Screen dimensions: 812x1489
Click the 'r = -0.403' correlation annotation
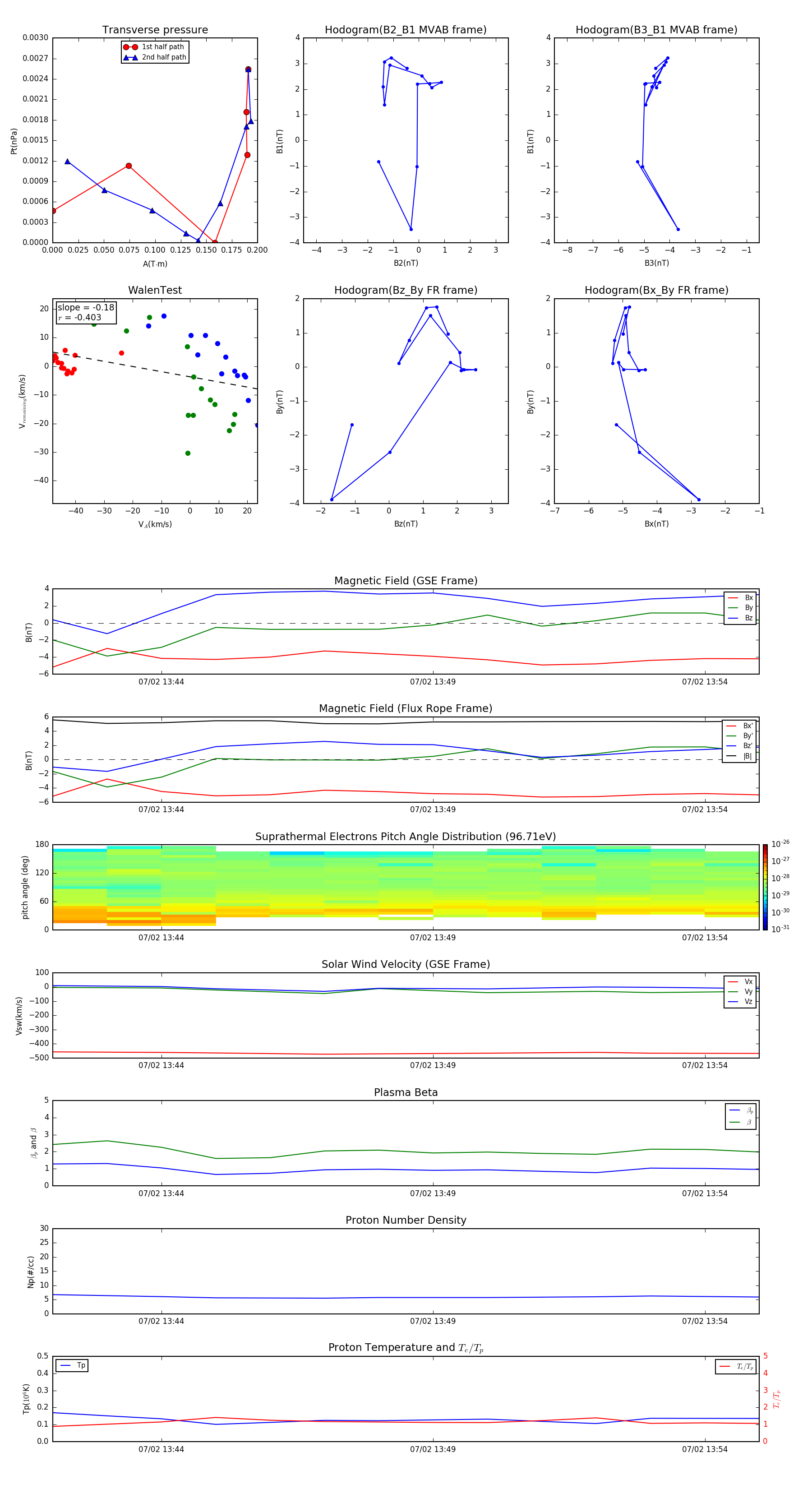point(80,317)
